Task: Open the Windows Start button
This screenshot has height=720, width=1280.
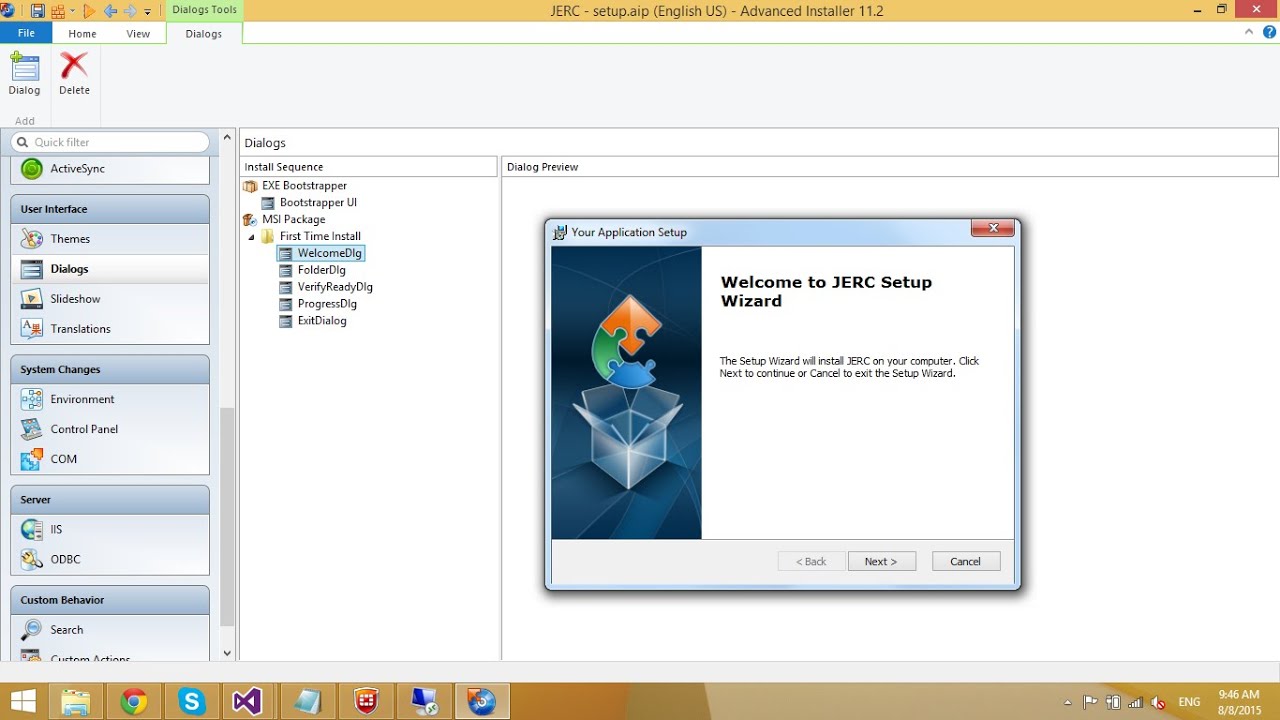Action: click(24, 701)
